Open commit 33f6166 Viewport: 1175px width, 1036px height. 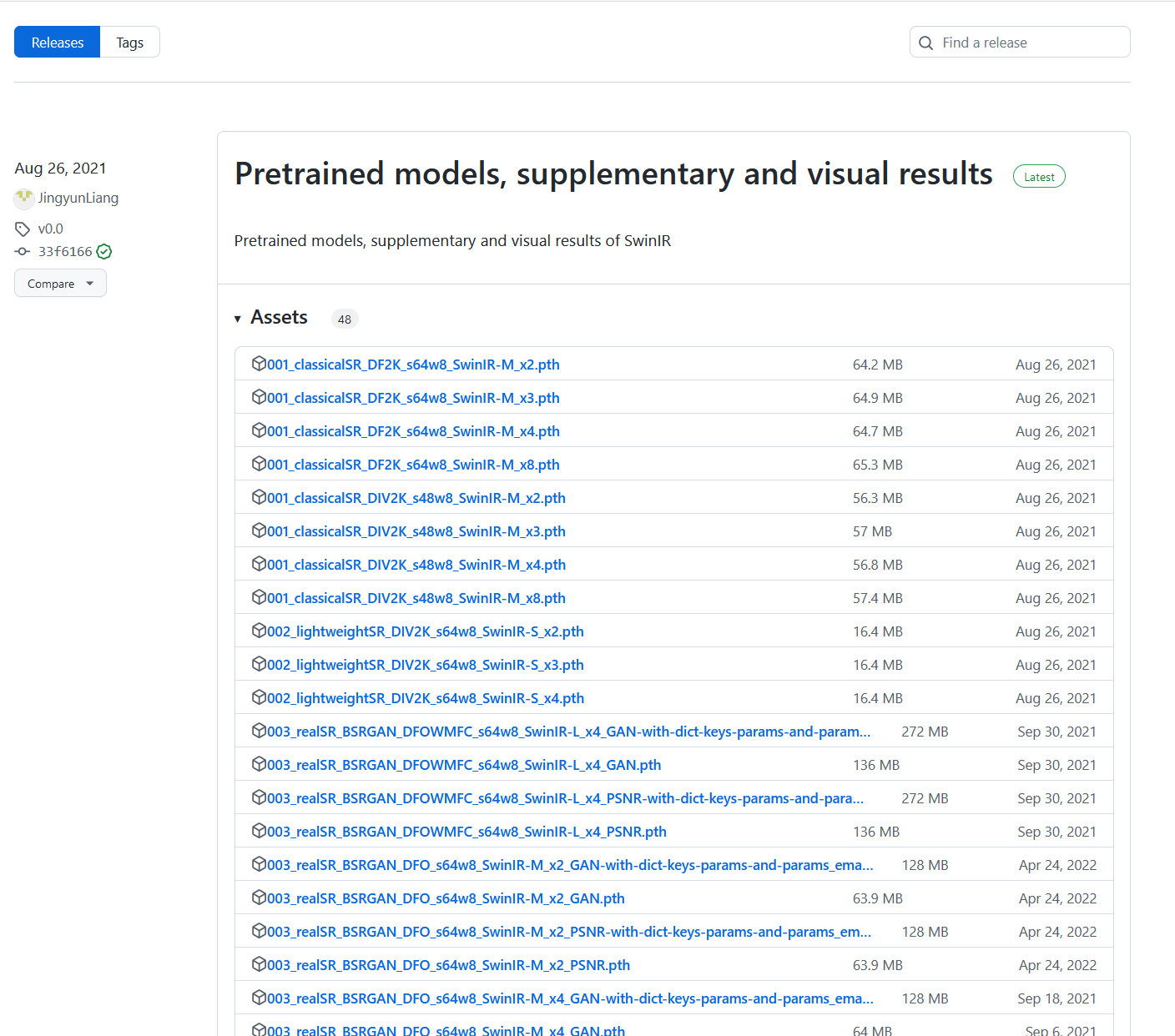(x=65, y=251)
